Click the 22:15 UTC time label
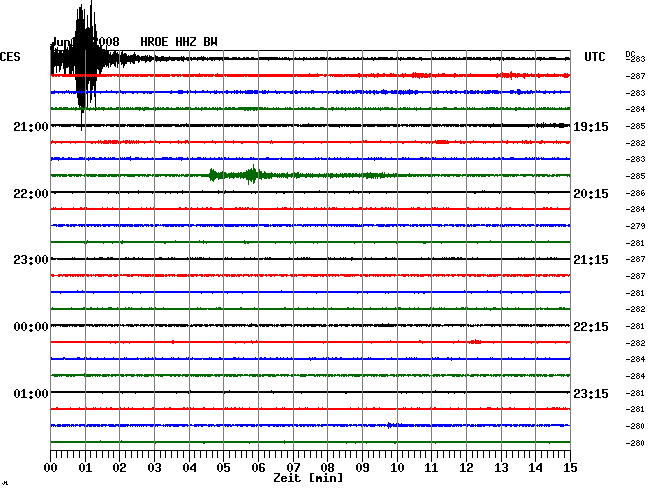The height and width of the screenshot is (494, 650). tap(591, 327)
